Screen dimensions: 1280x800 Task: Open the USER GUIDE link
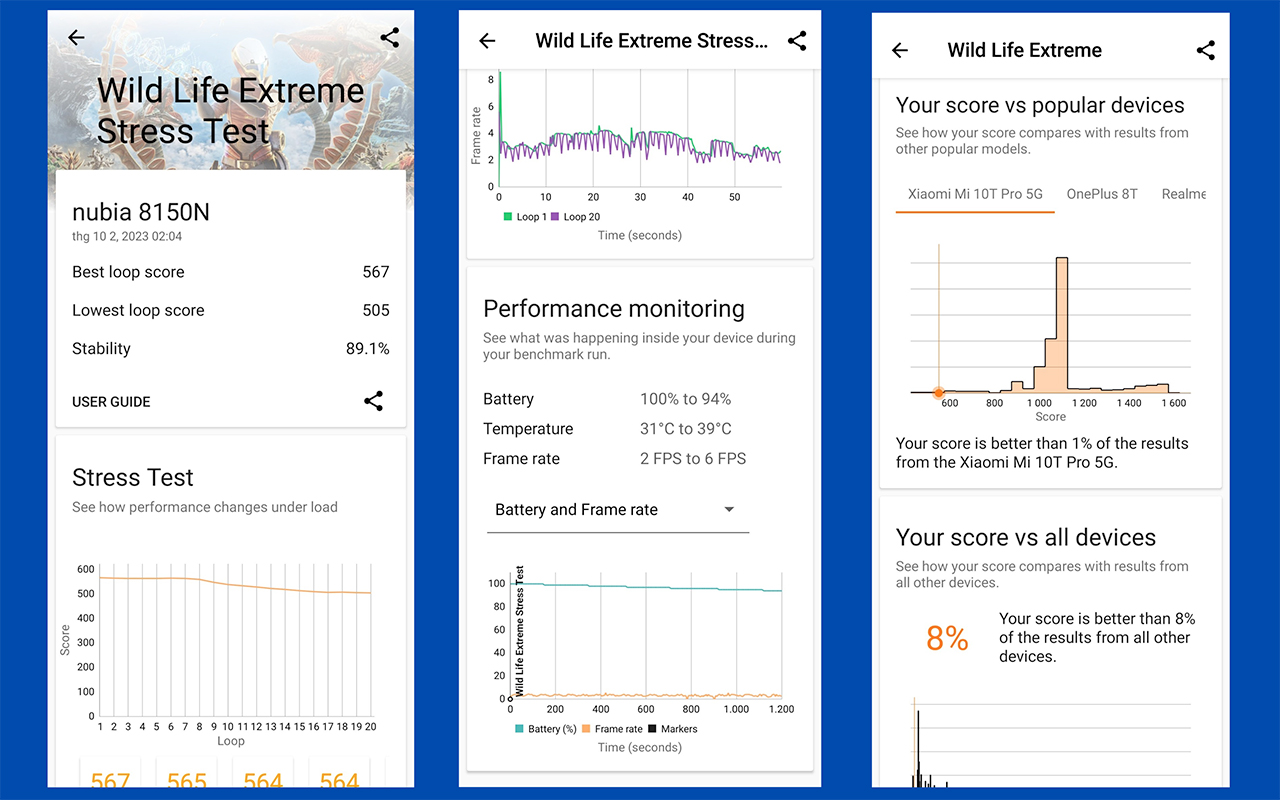click(x=111, y=402)
